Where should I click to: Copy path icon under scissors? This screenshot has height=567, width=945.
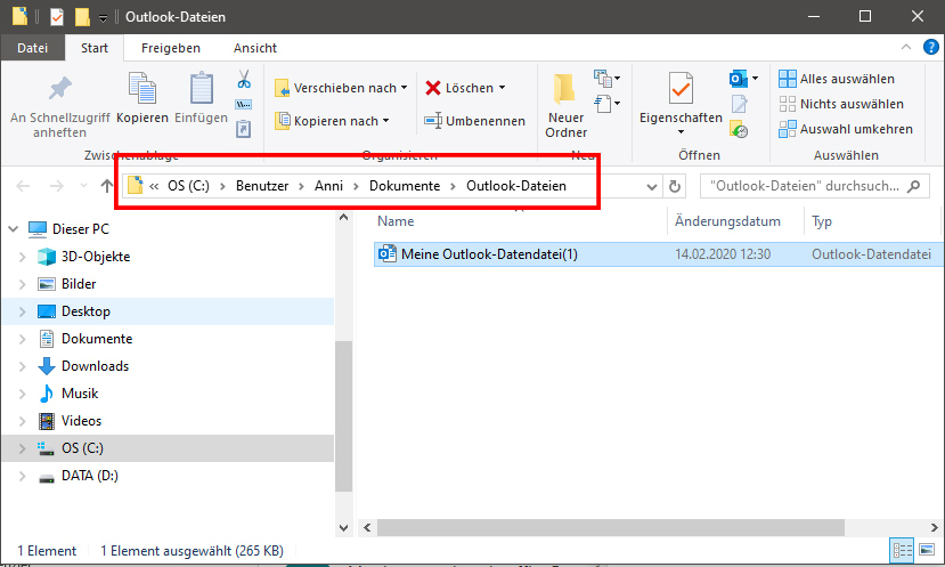(x=243, y=104)
